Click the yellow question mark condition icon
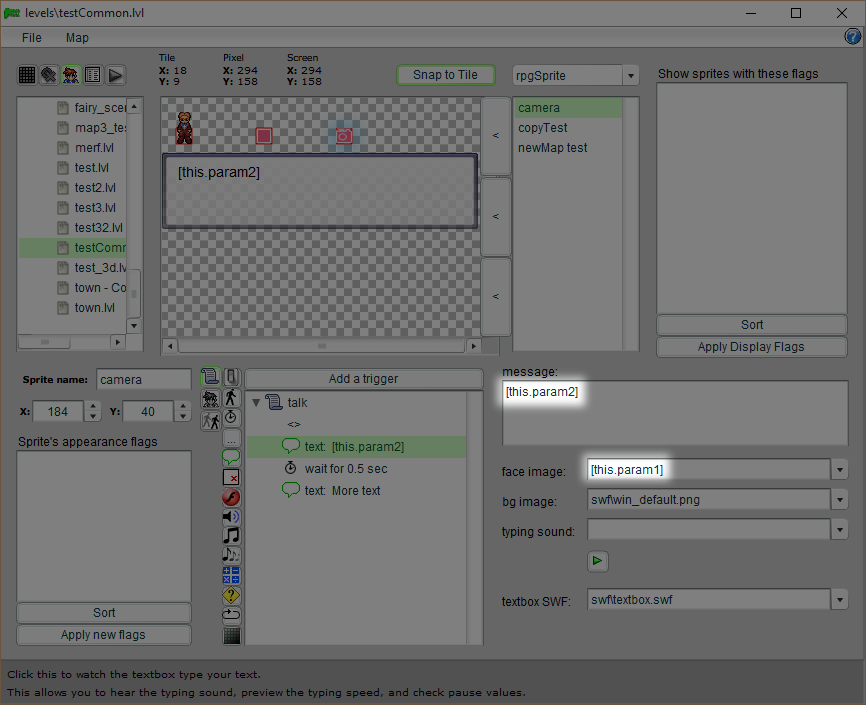Screen dimensions: 866x705 [232, 595]
